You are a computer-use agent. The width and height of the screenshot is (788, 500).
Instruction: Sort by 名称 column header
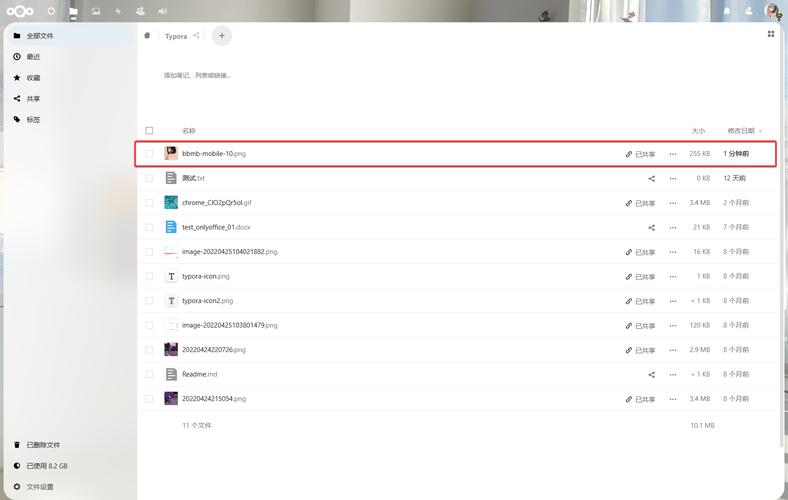coord(188,131)
